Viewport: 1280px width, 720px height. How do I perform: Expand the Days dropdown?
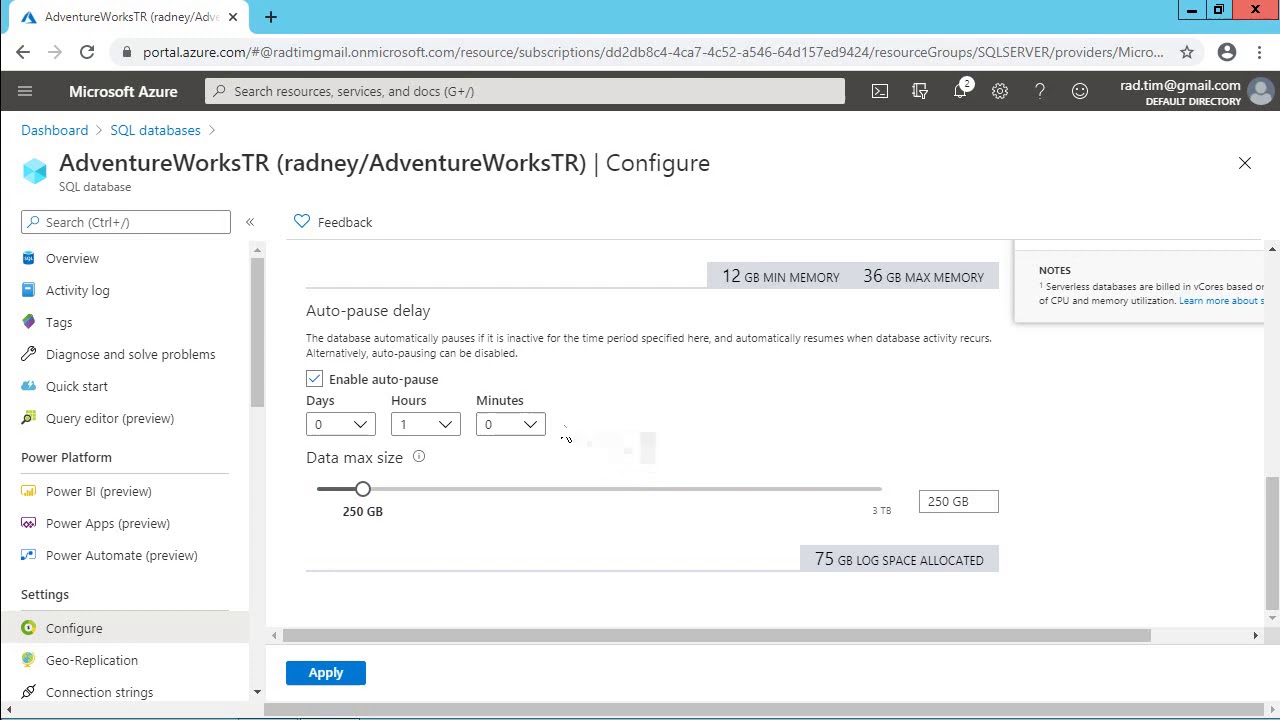coord(341,424)
